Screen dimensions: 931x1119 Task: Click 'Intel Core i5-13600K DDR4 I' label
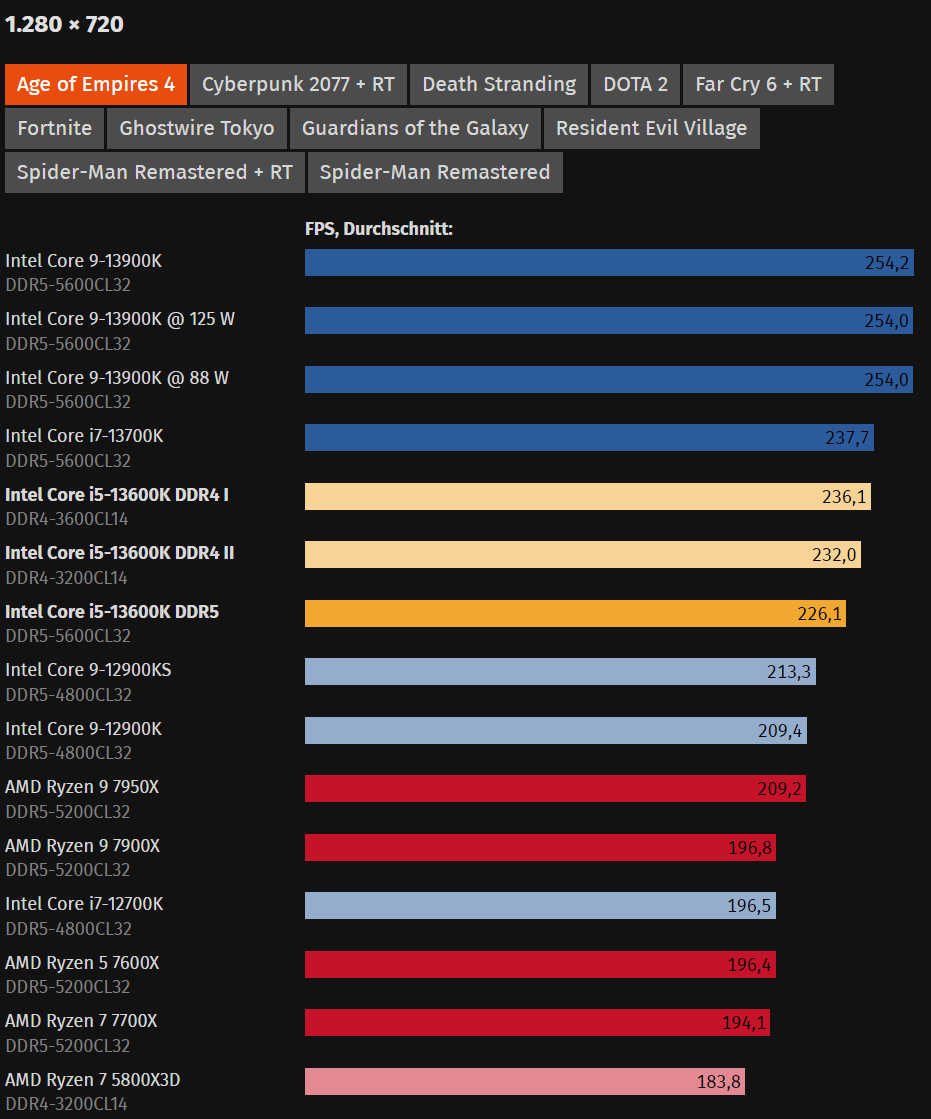click(117, 495)
